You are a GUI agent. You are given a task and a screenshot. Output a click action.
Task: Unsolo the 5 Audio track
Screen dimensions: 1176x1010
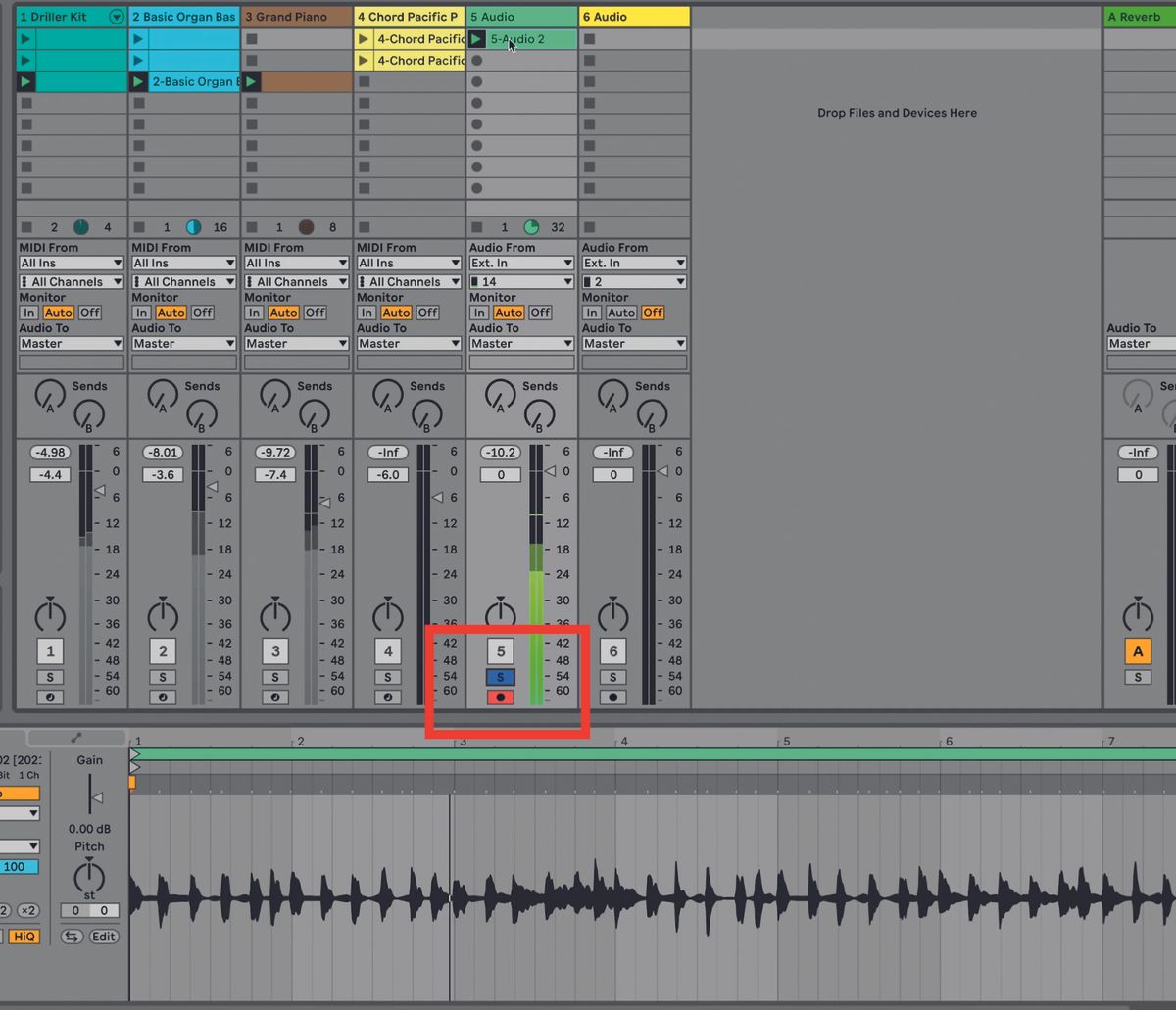point(501,677)
